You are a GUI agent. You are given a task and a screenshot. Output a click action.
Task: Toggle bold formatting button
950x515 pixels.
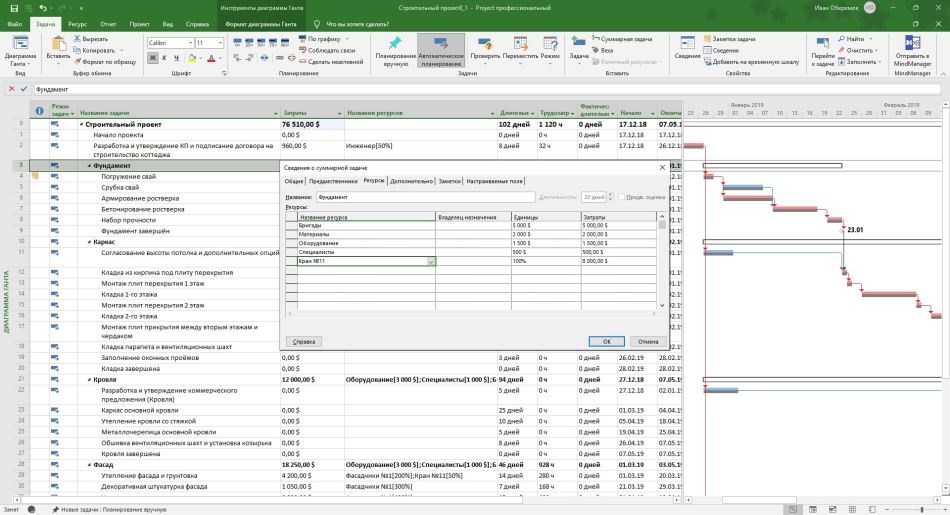[153, 58]
